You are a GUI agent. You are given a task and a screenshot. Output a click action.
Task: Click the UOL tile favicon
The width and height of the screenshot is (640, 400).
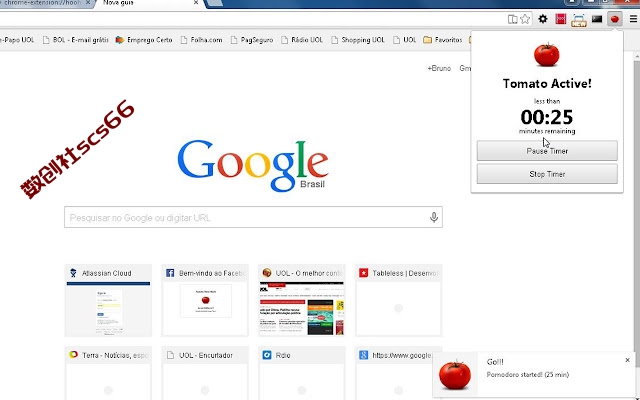[267, 273]
